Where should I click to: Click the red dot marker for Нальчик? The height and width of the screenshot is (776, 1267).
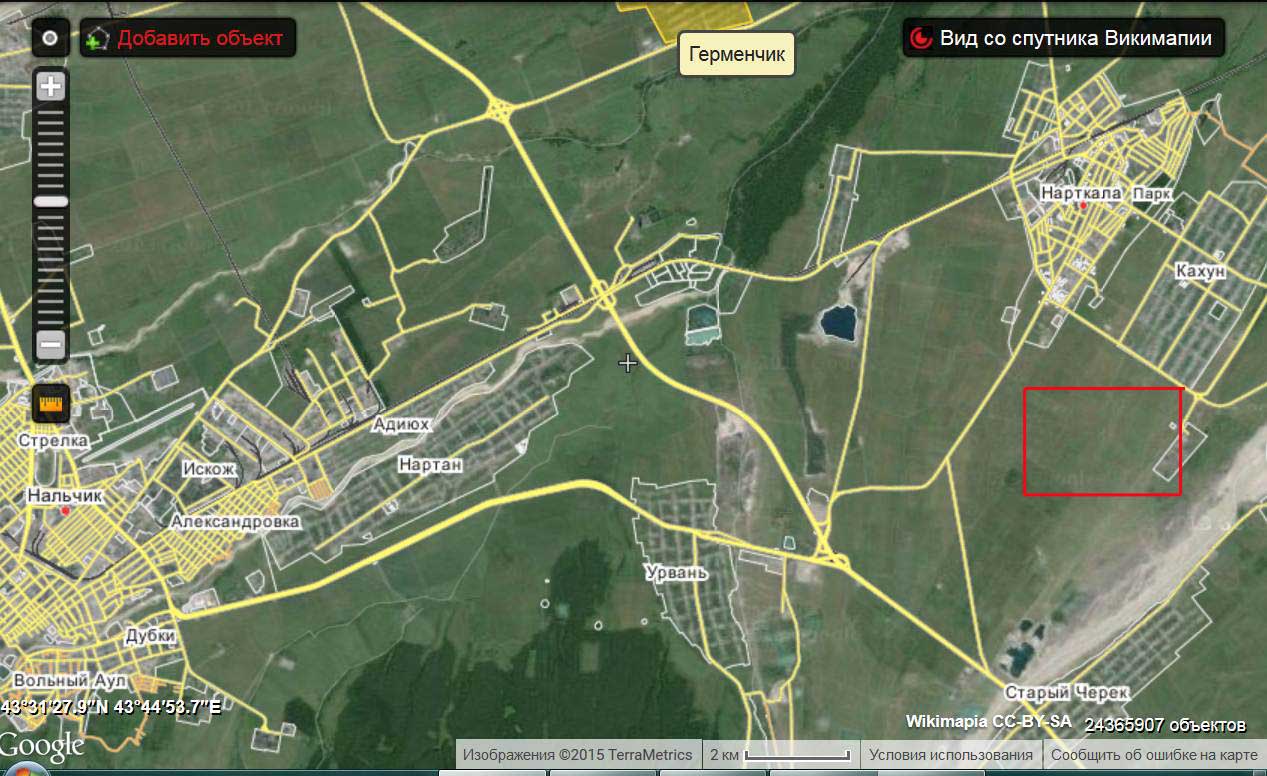tap(65, 511)
